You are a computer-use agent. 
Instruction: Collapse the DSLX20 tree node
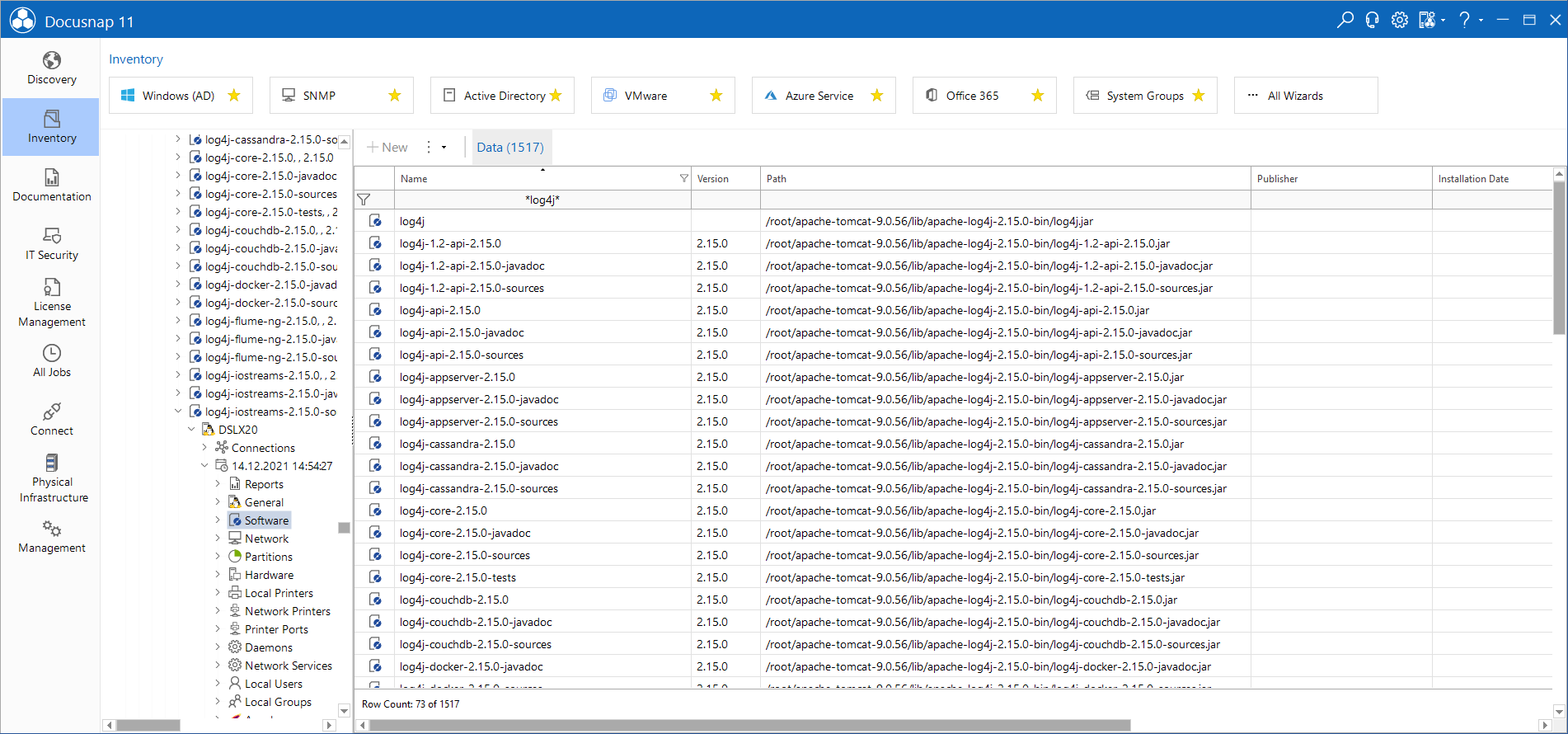coord(191,430)
